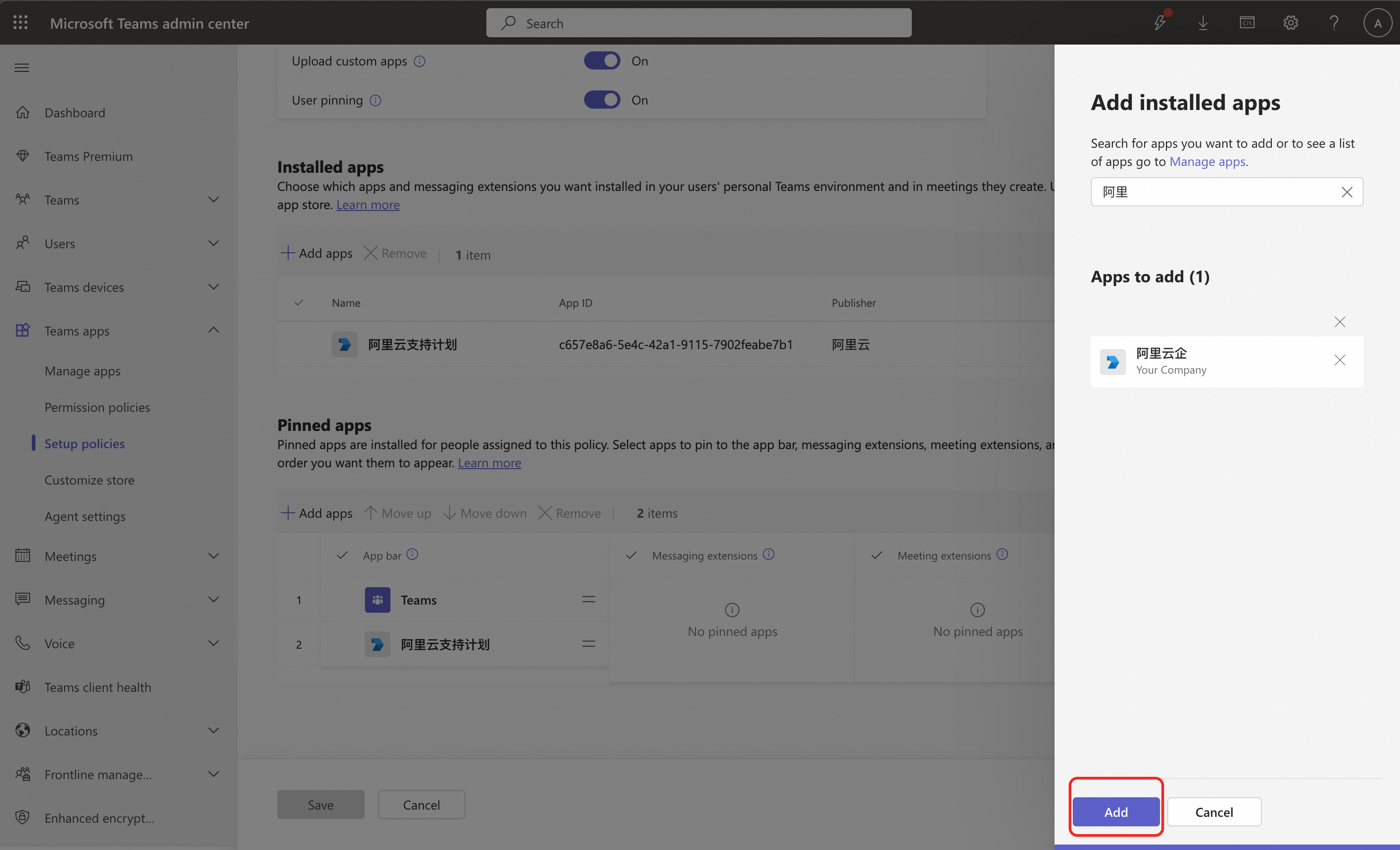The height and width of the screenshot is (850, 1400).
Task: Click the settings gear icon in header
Action: [x=1290, y=23]
